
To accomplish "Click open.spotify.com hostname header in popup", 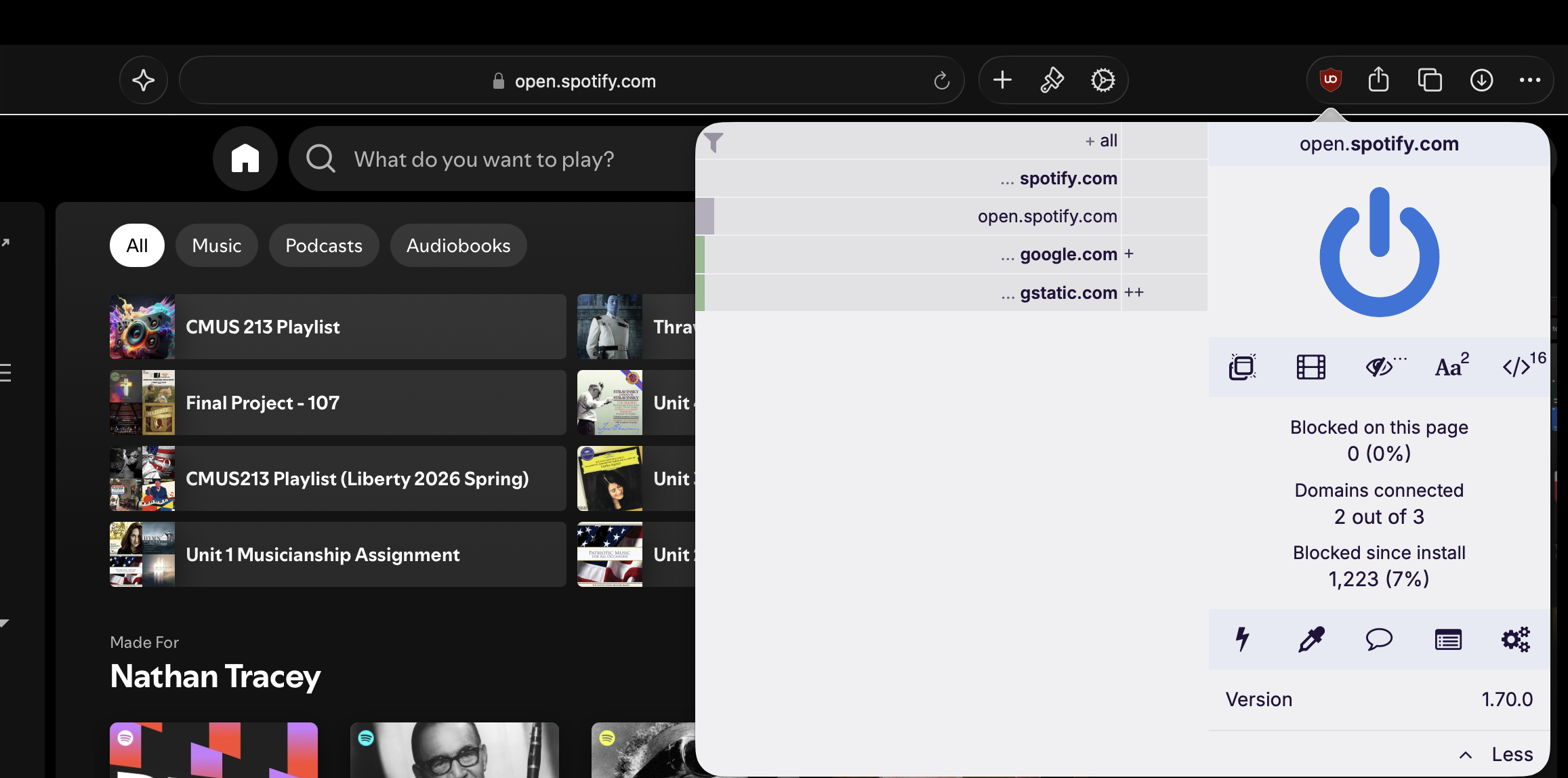I will click(1379, 144).
